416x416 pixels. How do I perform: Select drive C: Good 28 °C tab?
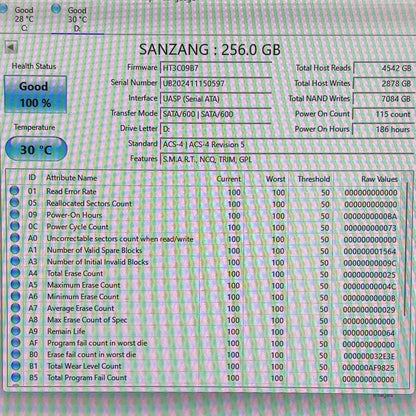pos(19,19)
